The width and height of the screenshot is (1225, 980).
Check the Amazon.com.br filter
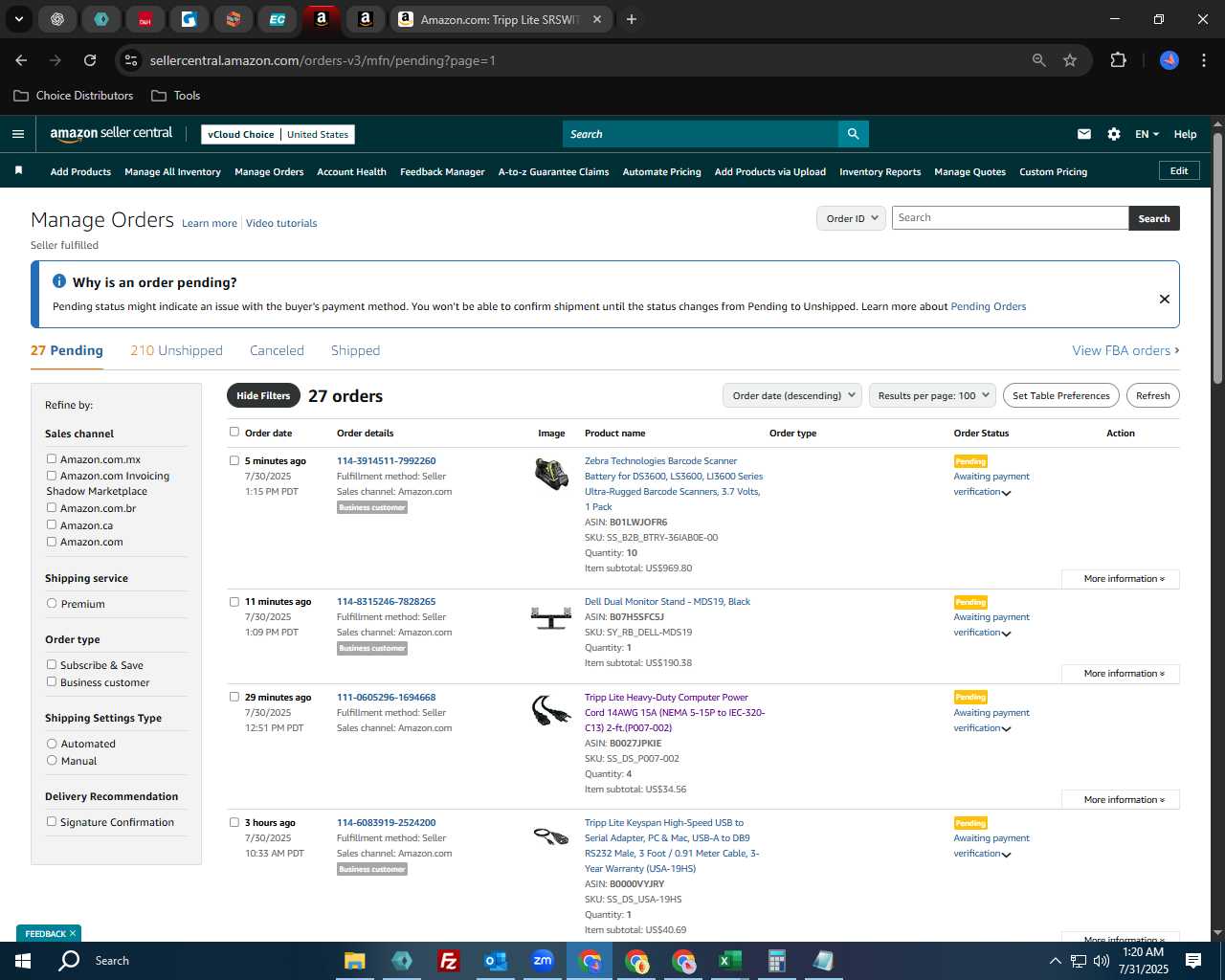(52, 507)
